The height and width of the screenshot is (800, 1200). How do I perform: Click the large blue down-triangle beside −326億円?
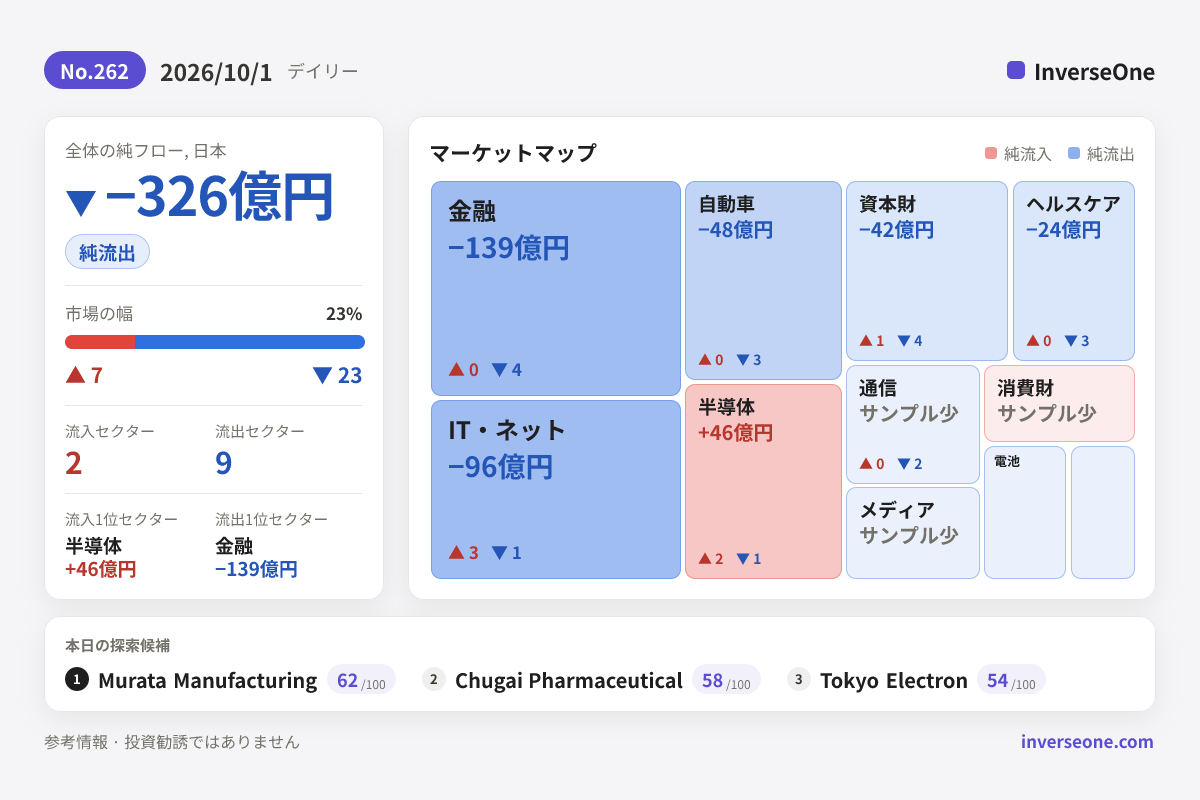[x=81, y=203]
